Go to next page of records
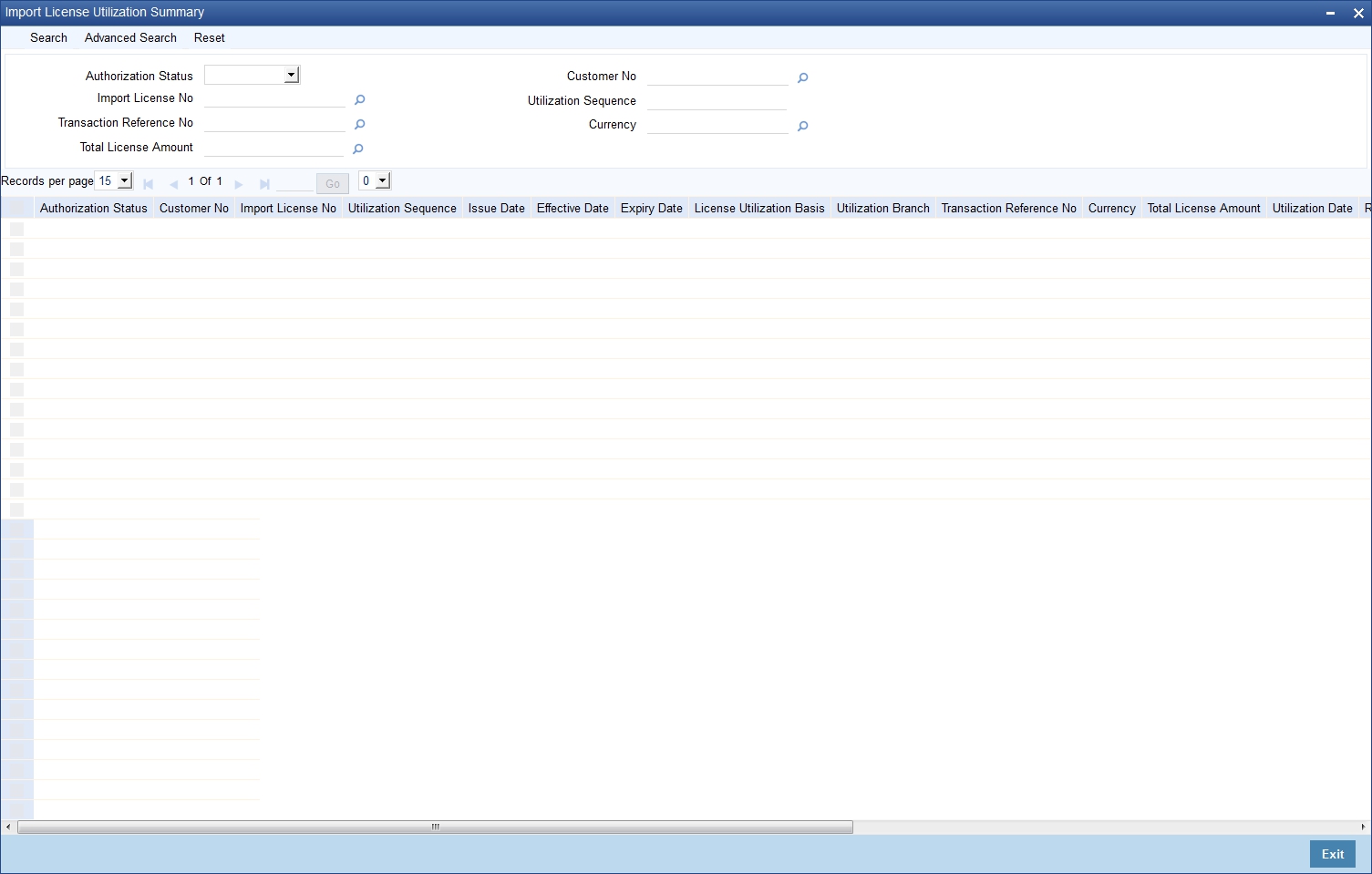Screen dimensions: 1372x874 click(x=239, y=184)
